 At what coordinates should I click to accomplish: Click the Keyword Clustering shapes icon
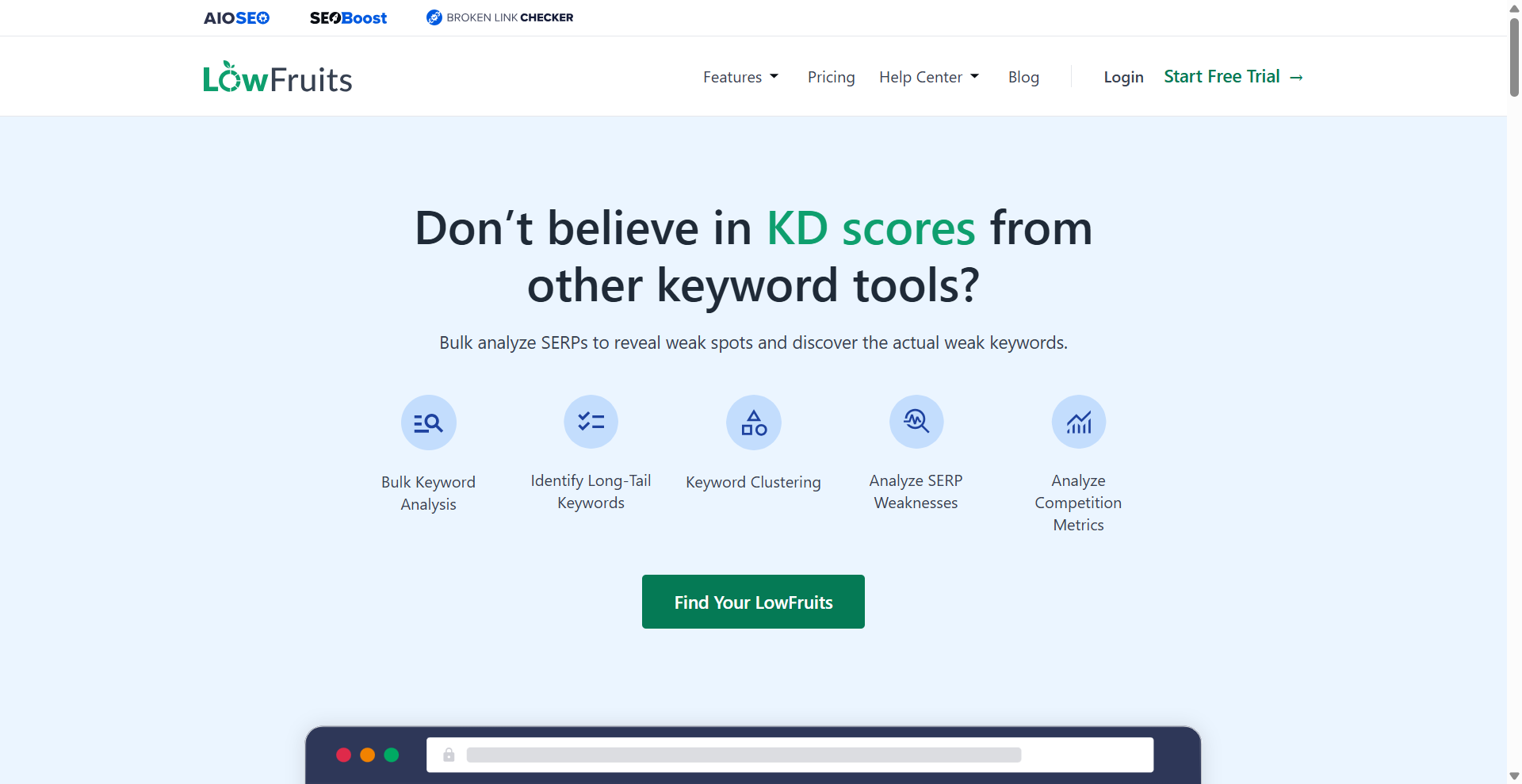[x=753, y=423]
